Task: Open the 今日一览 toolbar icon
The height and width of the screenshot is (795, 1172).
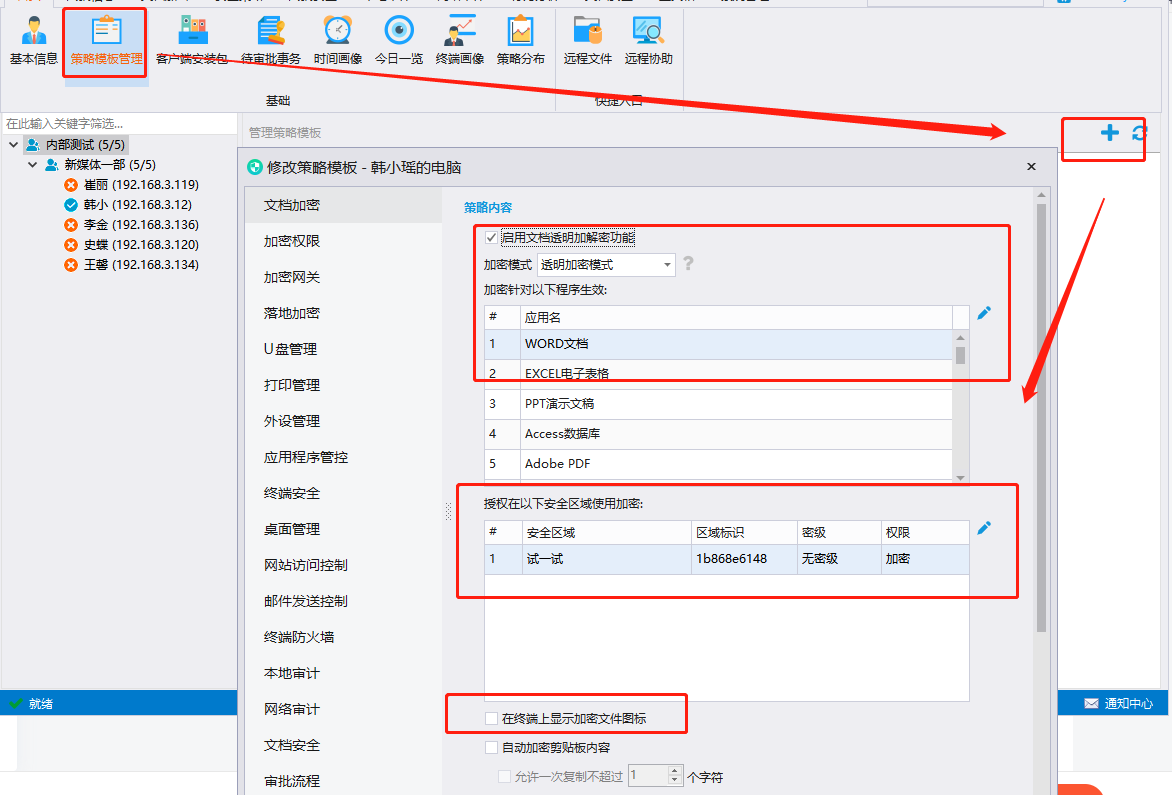Action: pos(398,40)
